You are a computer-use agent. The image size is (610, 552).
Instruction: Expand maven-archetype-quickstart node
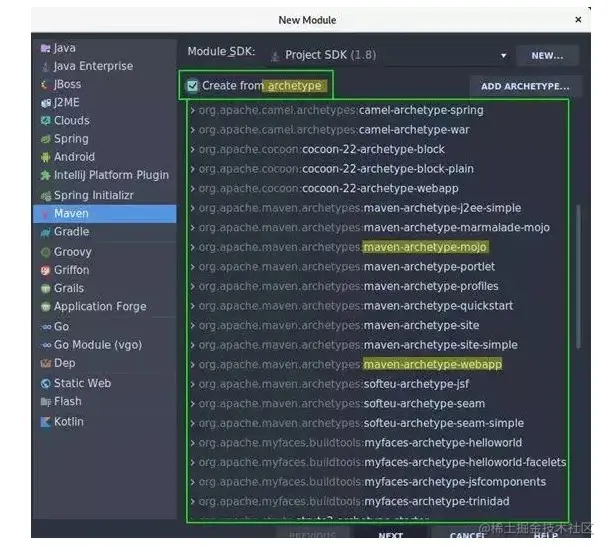[x=193, y=306]
